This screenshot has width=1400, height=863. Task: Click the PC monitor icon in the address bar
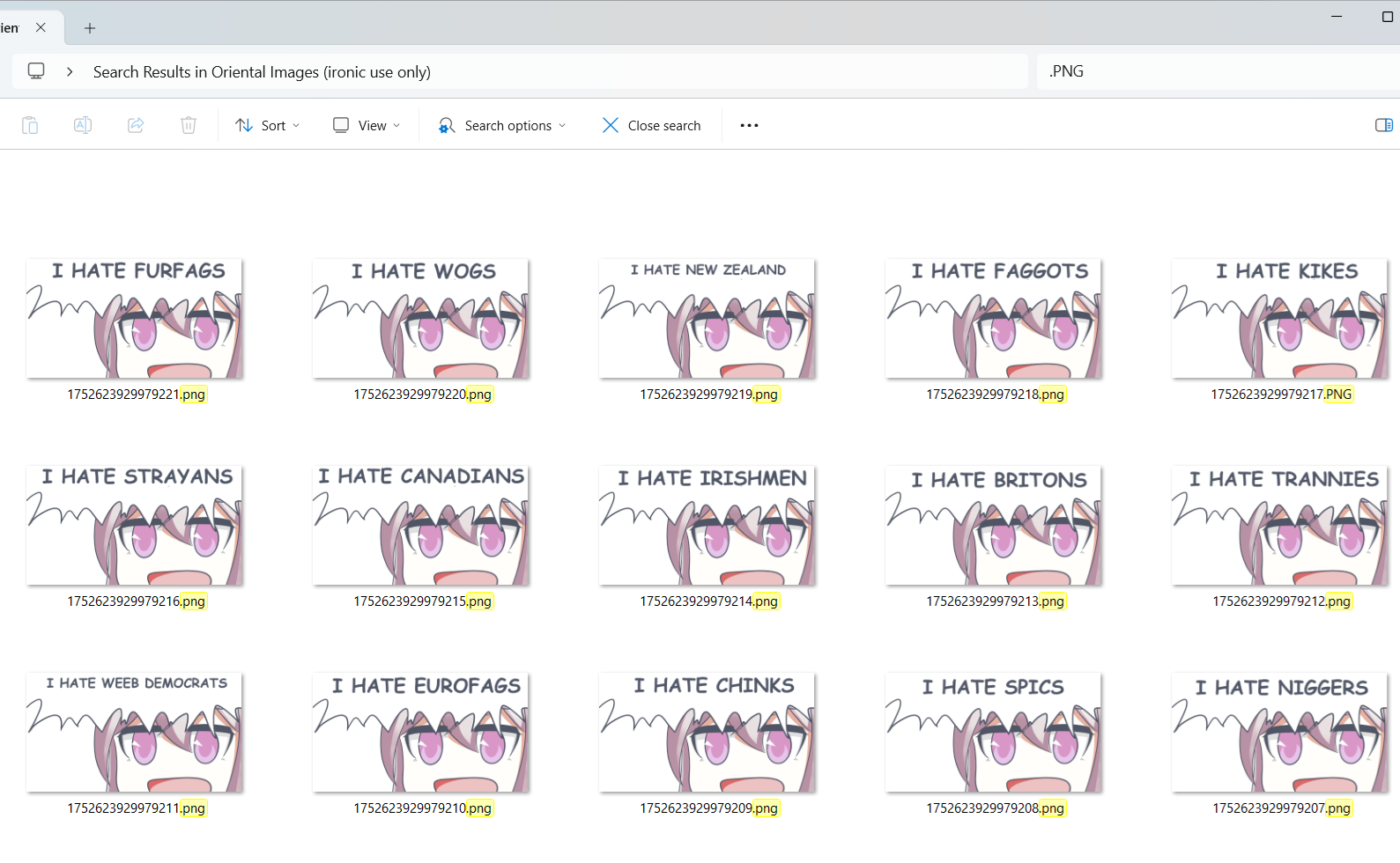[x=36, y=71]
